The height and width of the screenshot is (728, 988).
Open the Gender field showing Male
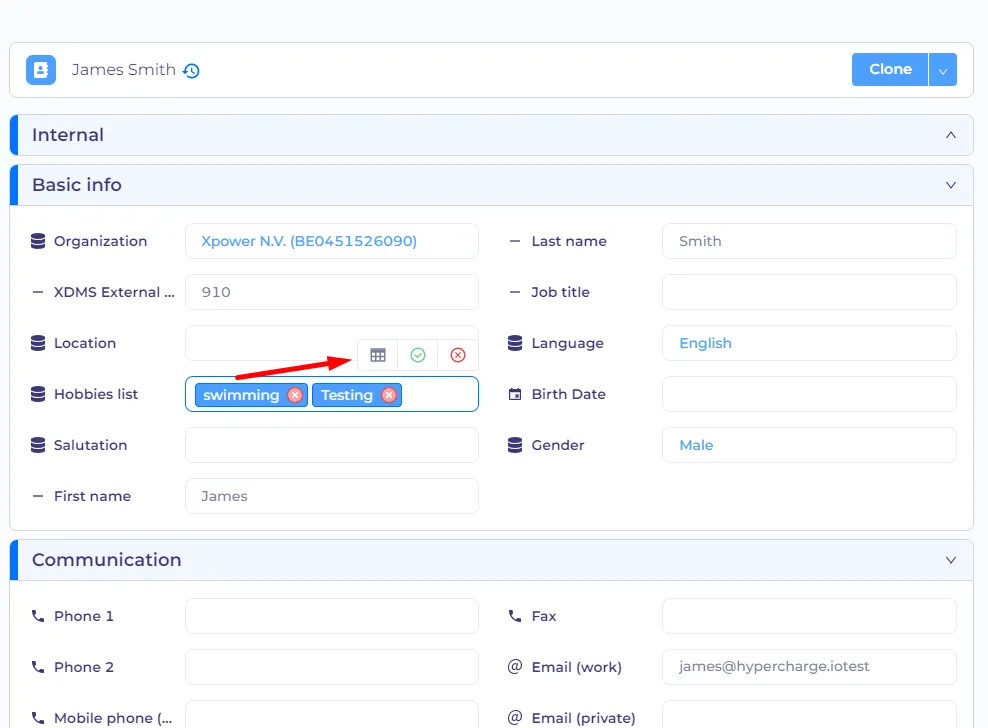(809, 446)
